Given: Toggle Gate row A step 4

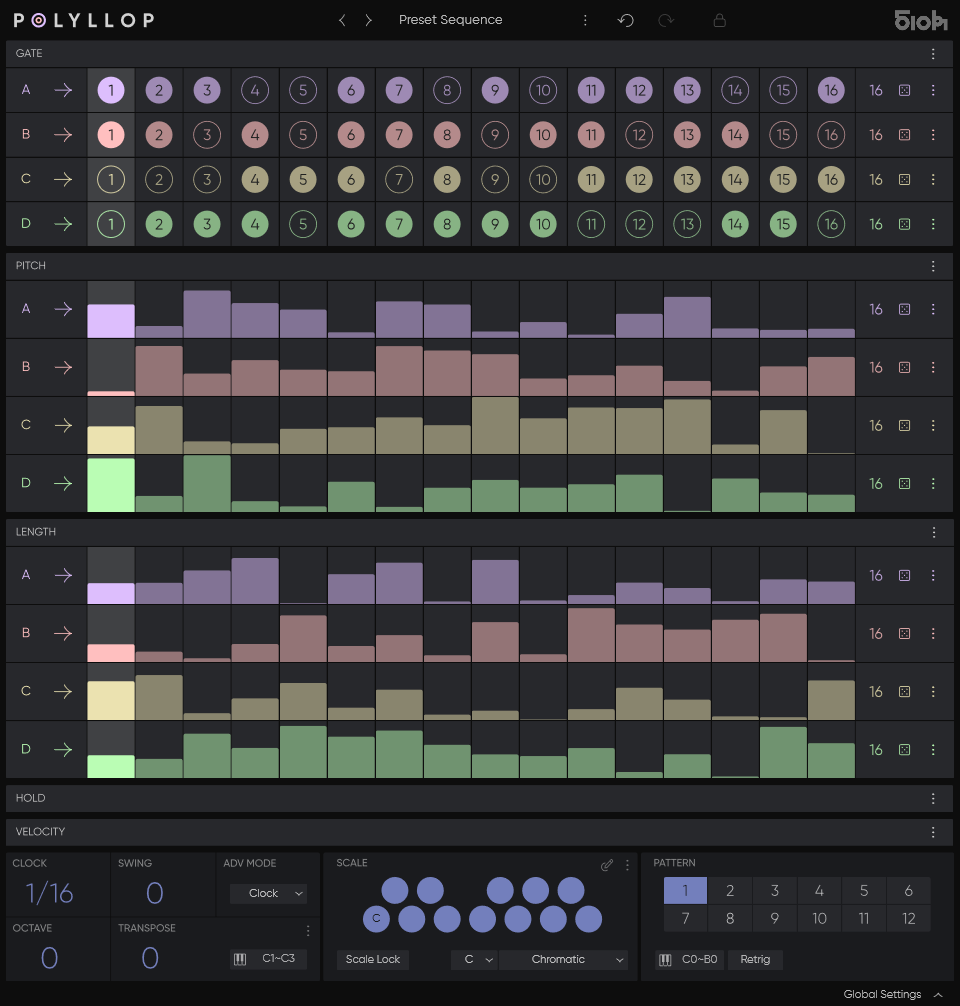Looking at the screenshot, I should tap(255, 91).
